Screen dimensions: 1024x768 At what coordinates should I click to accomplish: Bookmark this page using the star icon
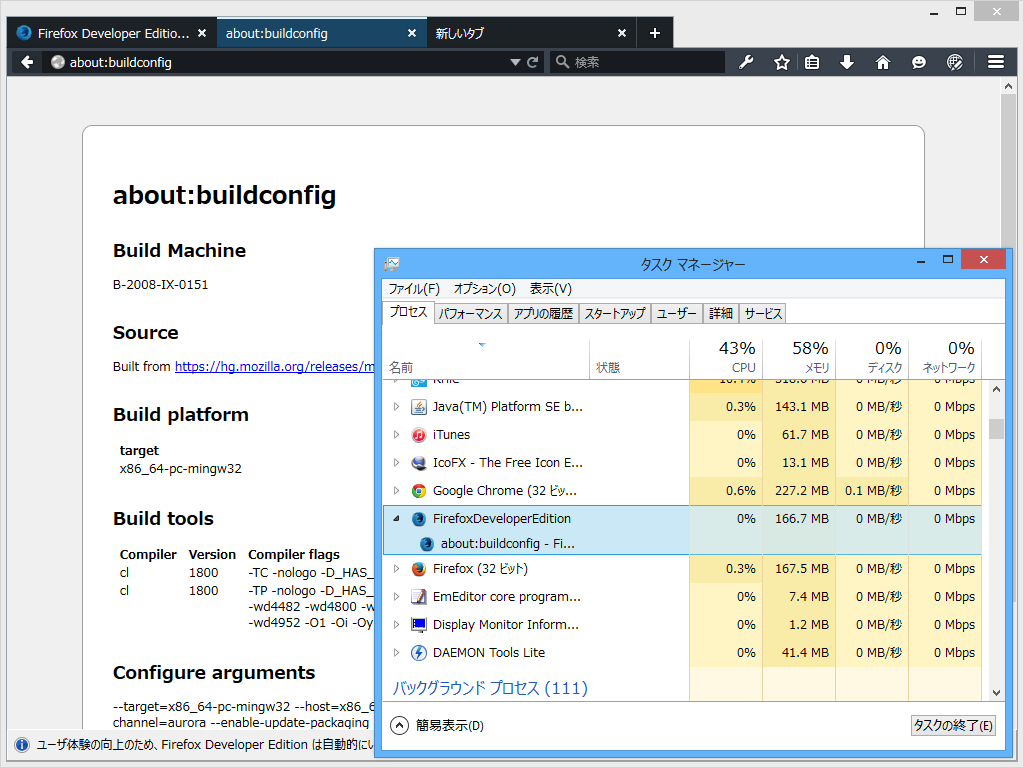click(781, 61)
